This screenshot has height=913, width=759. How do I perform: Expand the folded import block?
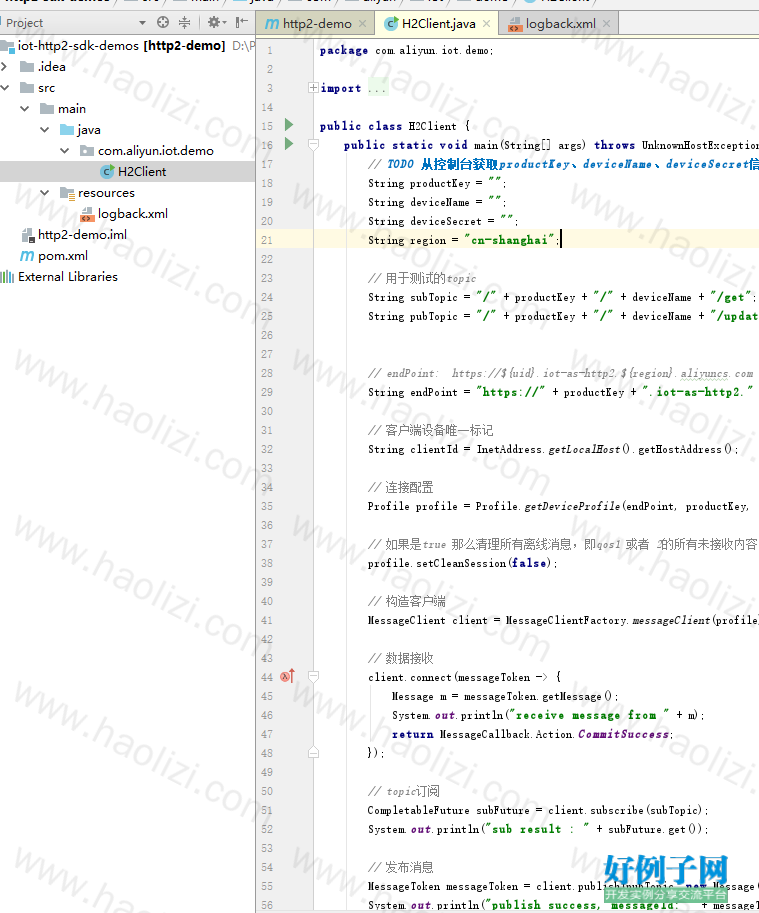[x=313, y=88]
